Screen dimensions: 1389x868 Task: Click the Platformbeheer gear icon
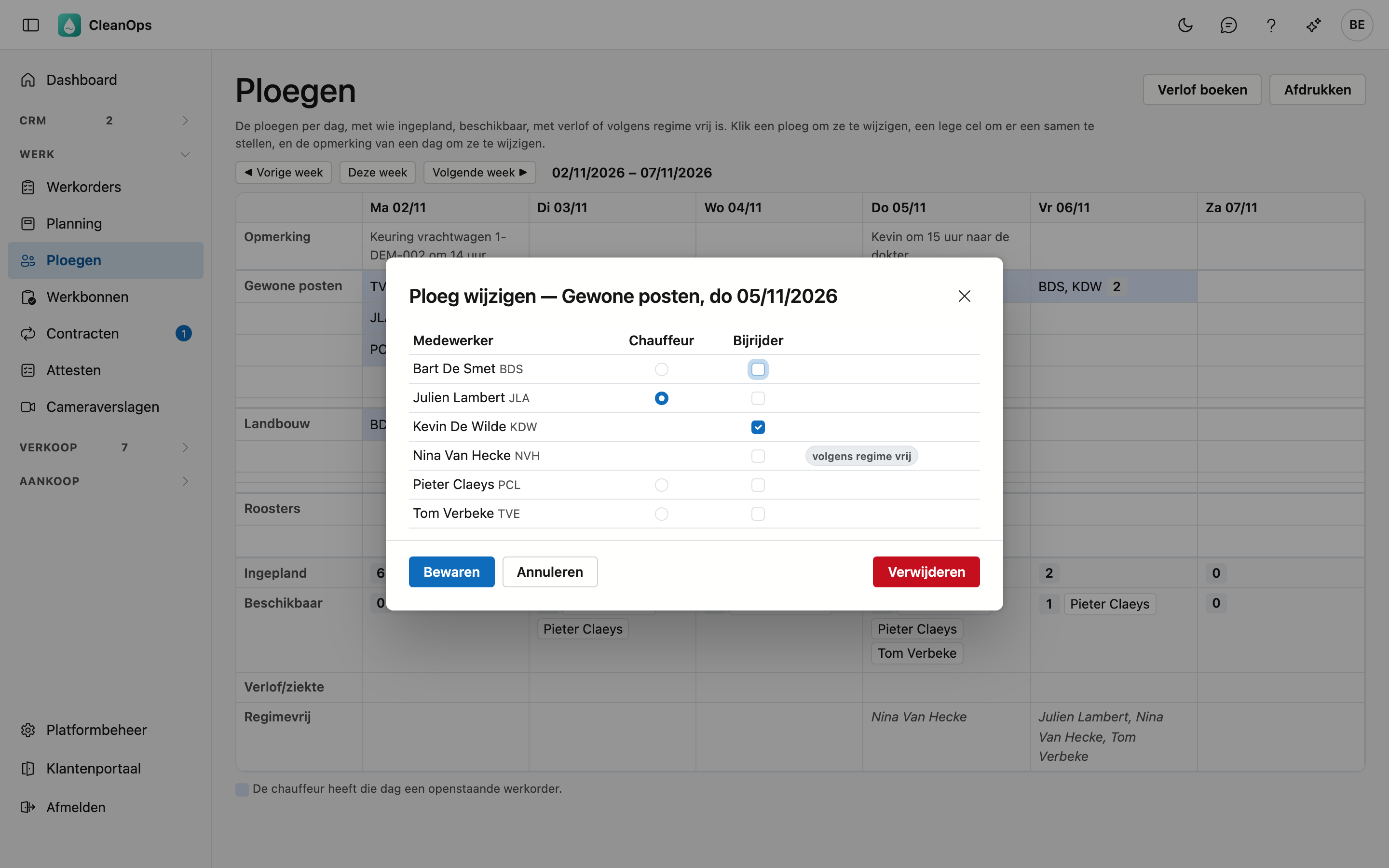pos(28,730)
